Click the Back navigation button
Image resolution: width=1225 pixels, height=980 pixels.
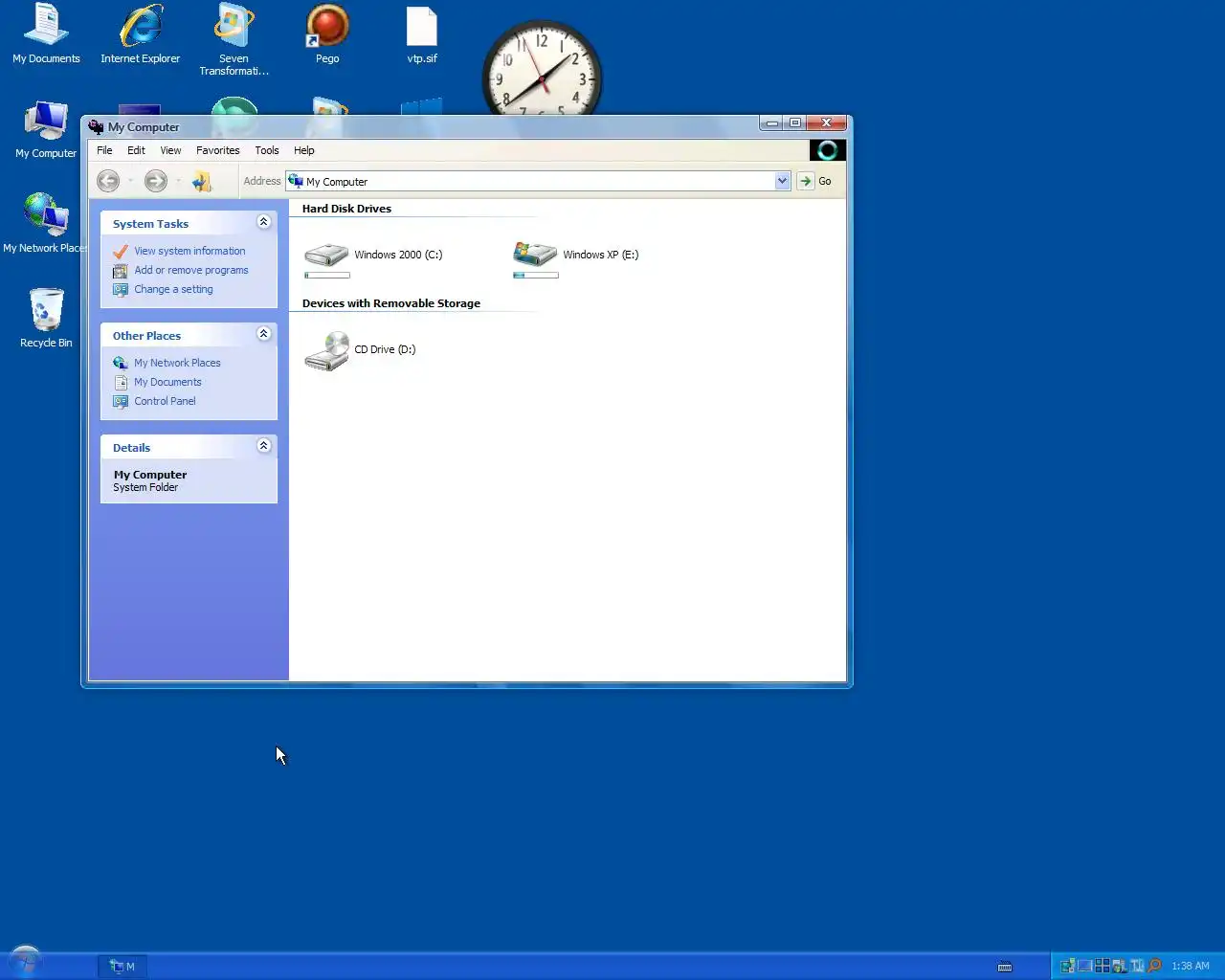[x=108, y=181]
